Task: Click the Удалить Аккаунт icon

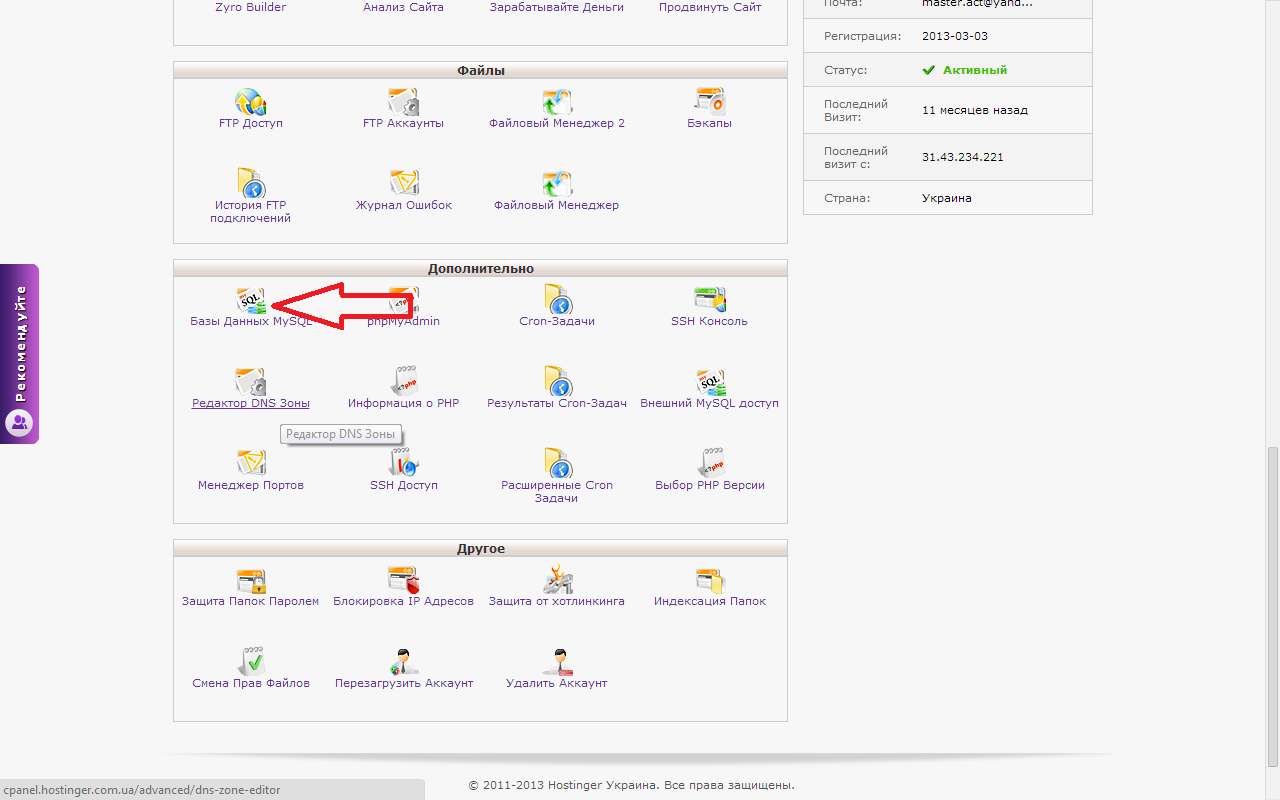Action: 557,661
